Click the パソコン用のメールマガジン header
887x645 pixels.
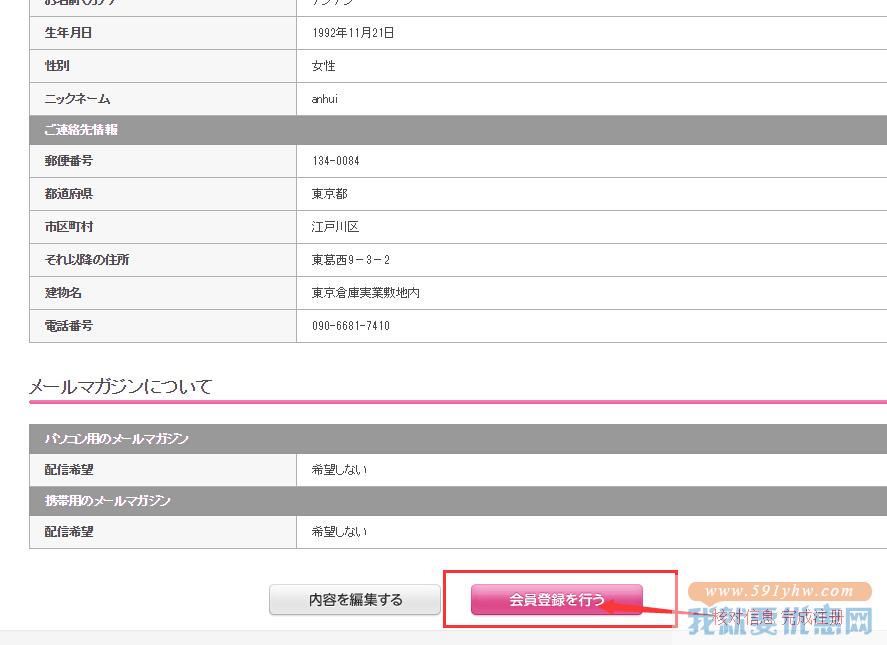click(x=458, y=439)
